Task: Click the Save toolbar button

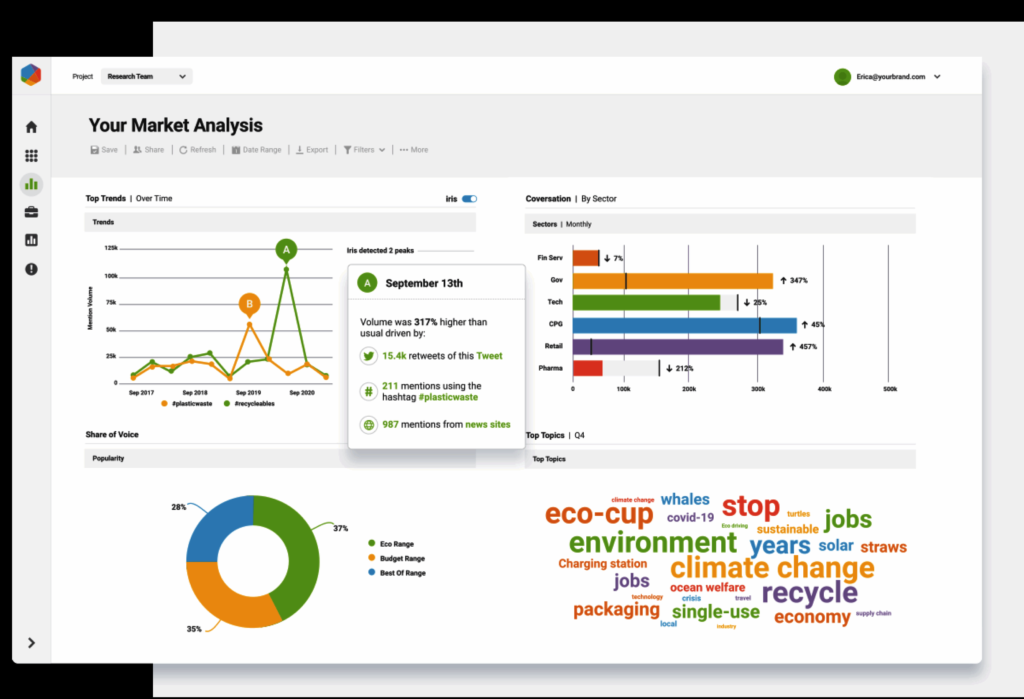Action: [x=104, y=150]
